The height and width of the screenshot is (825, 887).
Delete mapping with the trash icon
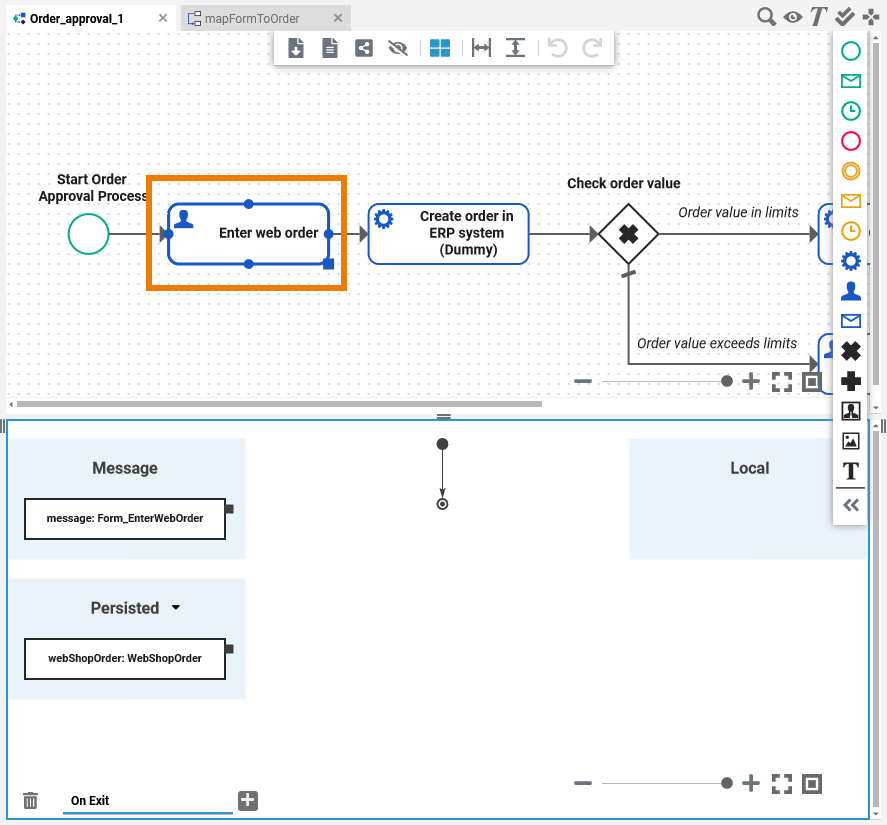31,800
